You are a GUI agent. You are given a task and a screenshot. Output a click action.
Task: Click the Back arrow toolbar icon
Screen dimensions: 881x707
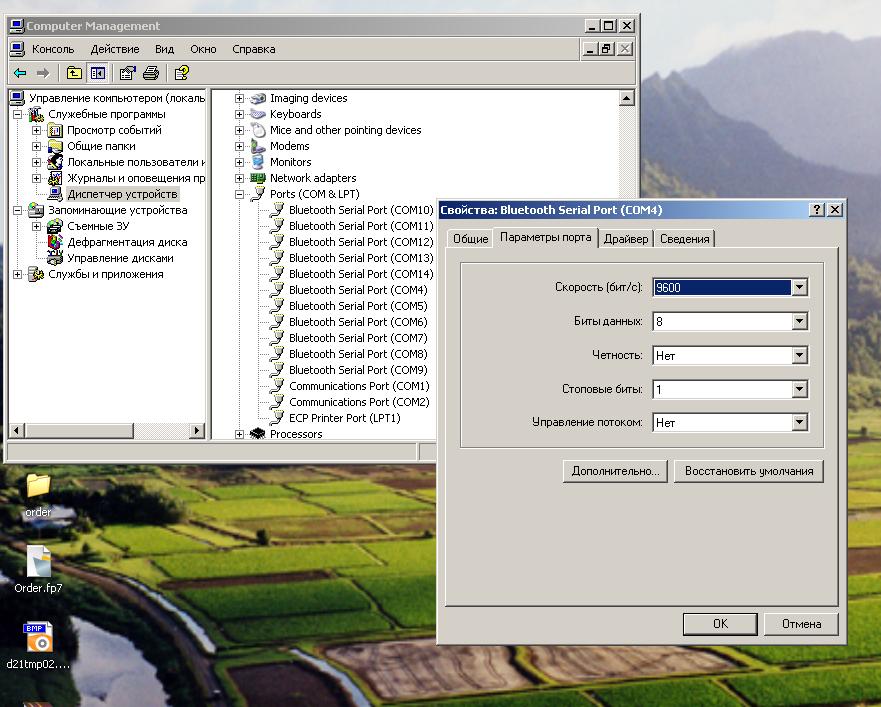(x=20, y=73)
